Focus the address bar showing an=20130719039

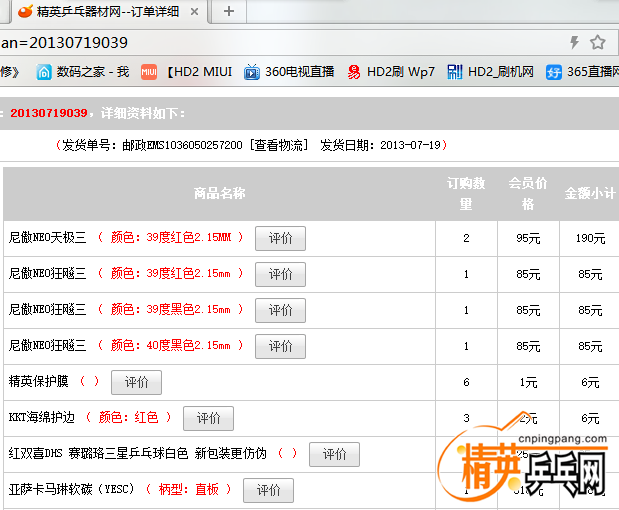point(276,43)
